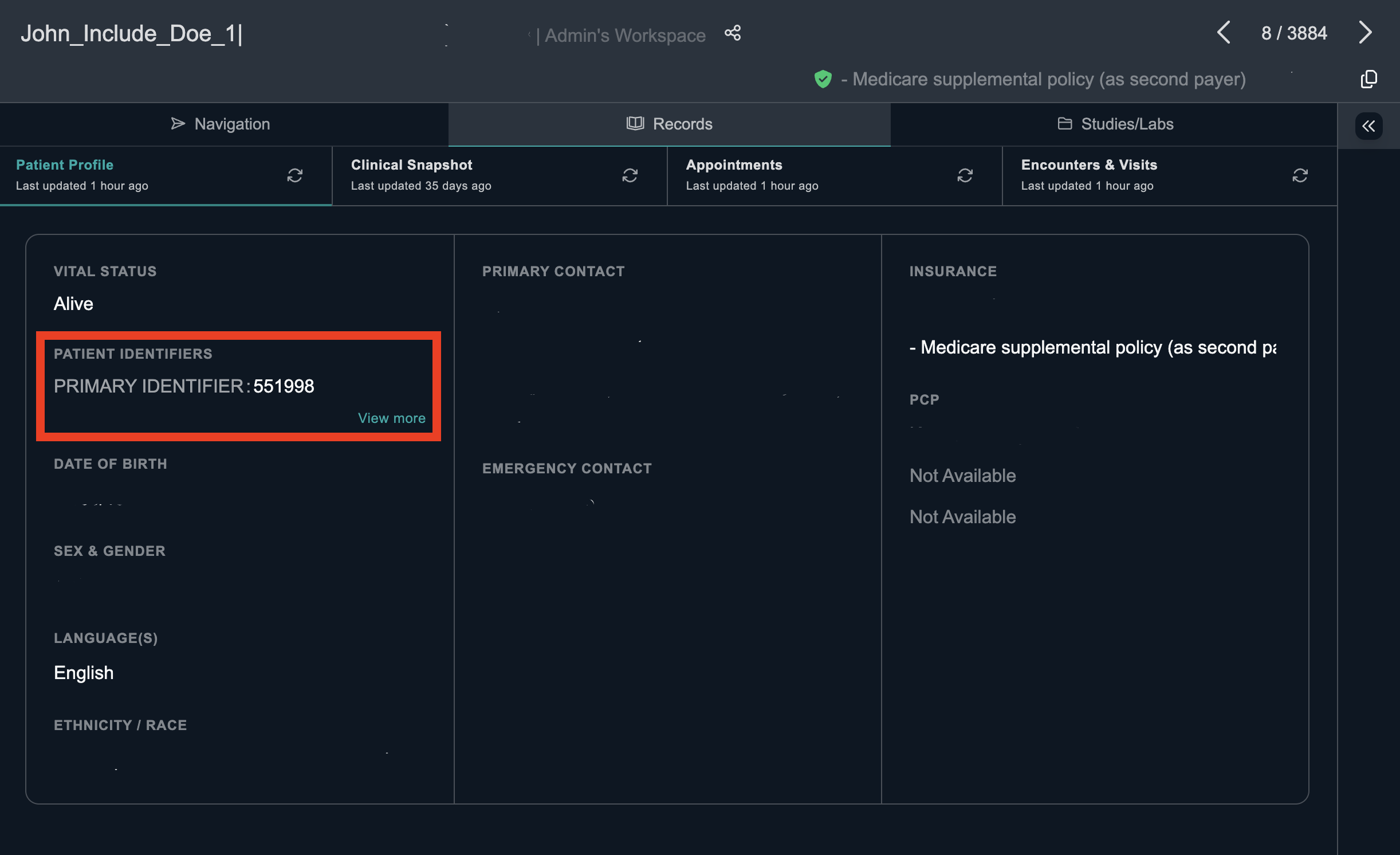Click the Last updated 35 days ago text
The image size is (1400, 855).
[x=420, y=186]
